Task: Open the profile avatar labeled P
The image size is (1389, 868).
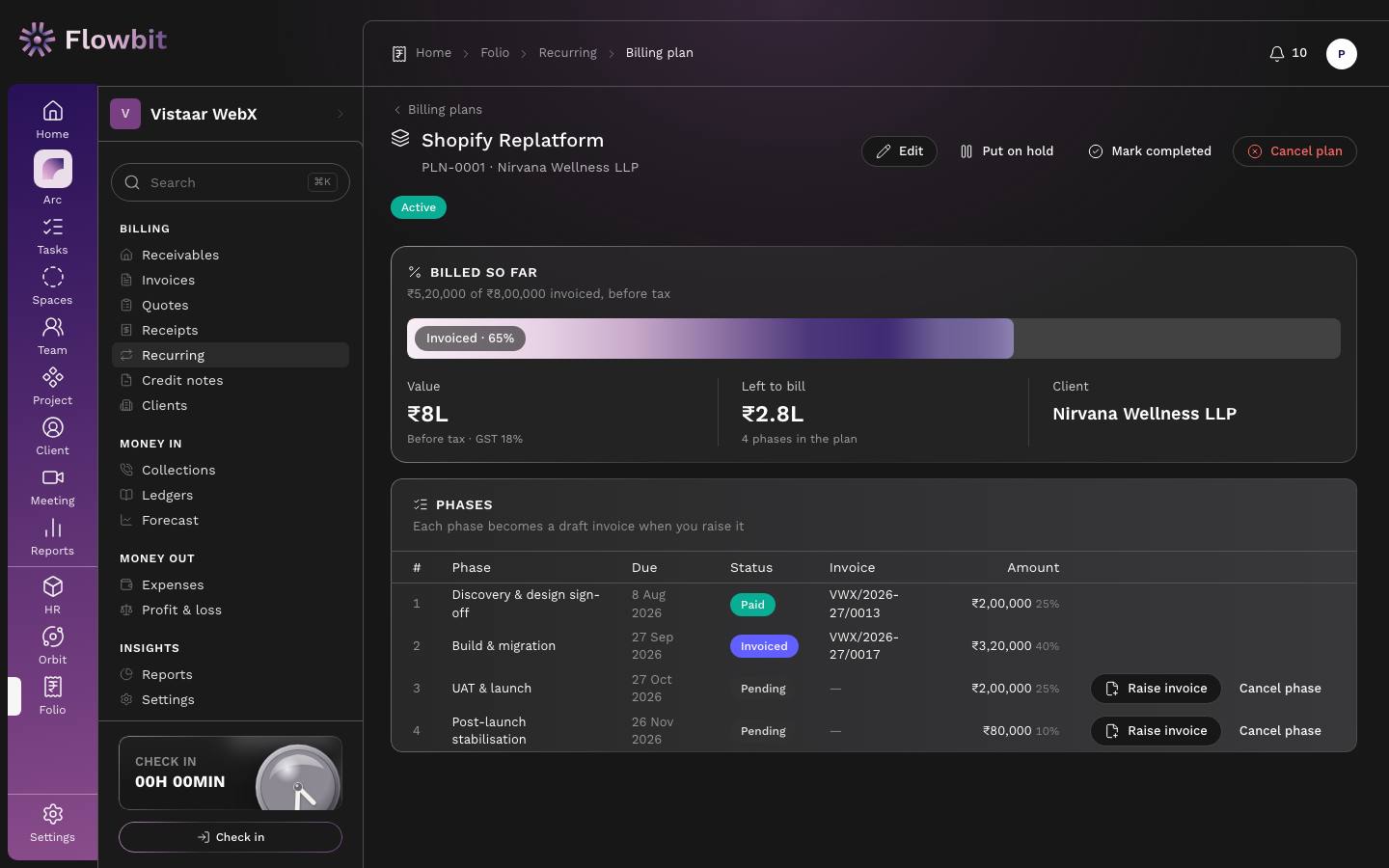Action: pos(1341,54)
